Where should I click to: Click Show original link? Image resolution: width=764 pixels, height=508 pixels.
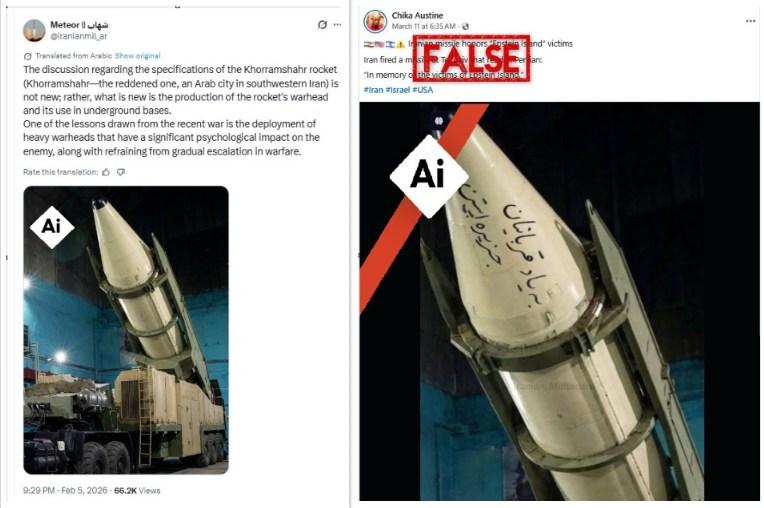pos(137,56)
